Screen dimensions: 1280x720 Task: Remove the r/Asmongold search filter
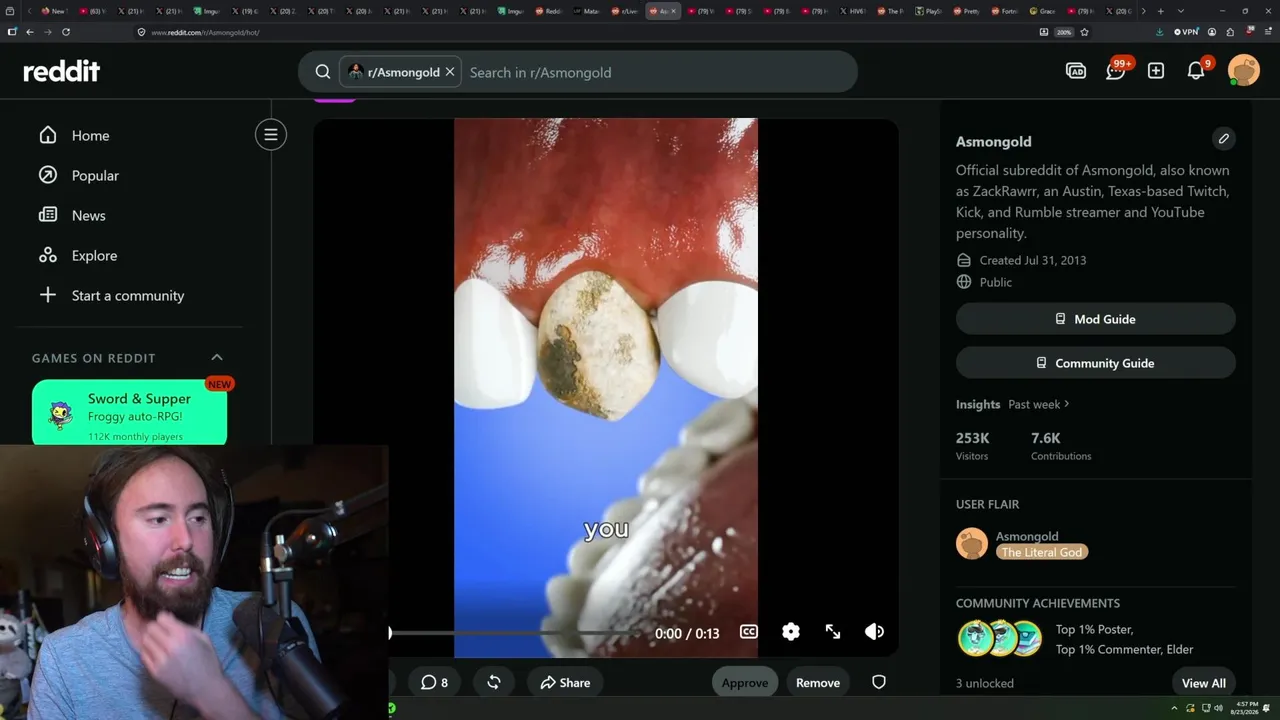(450, 72)
